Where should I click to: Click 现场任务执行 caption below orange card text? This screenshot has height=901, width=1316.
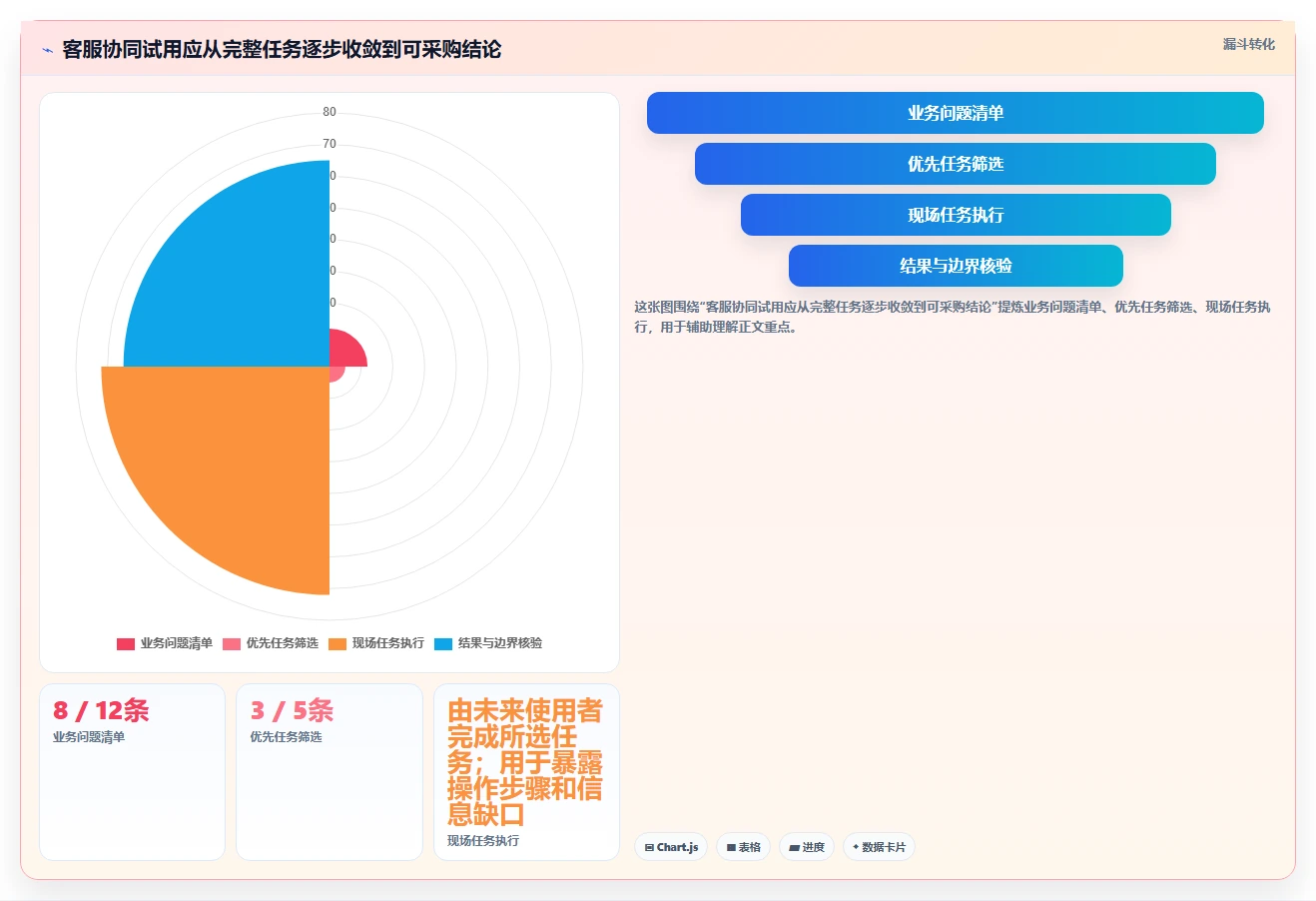[483, 841]
